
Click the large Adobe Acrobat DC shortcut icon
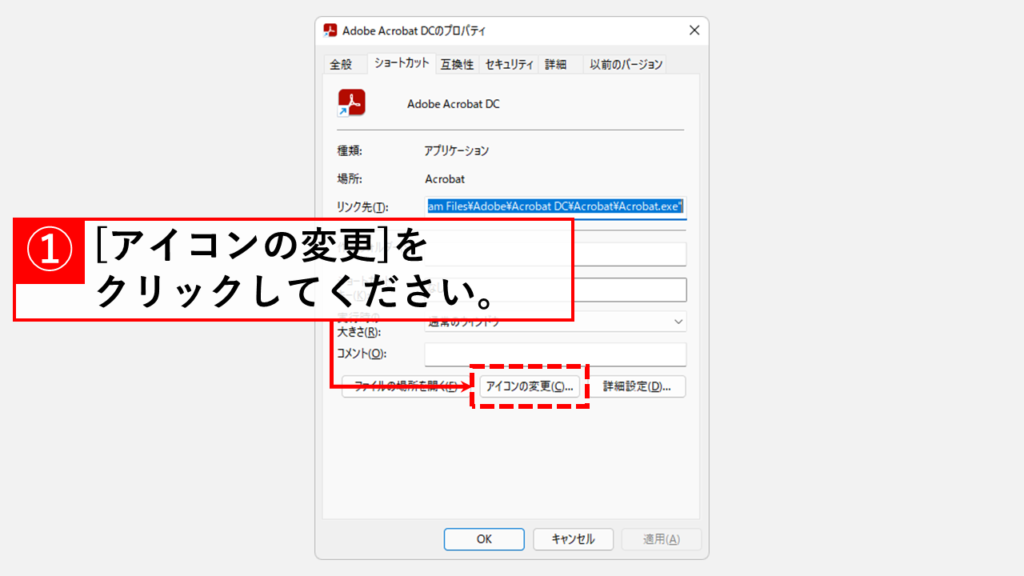pyautogui.click(x=351, y=103)
